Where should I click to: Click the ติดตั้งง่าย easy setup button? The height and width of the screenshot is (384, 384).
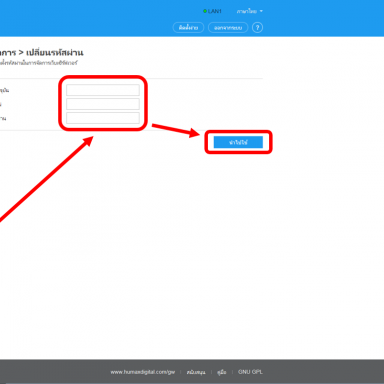pyautogui.click(x=188, y=27)
